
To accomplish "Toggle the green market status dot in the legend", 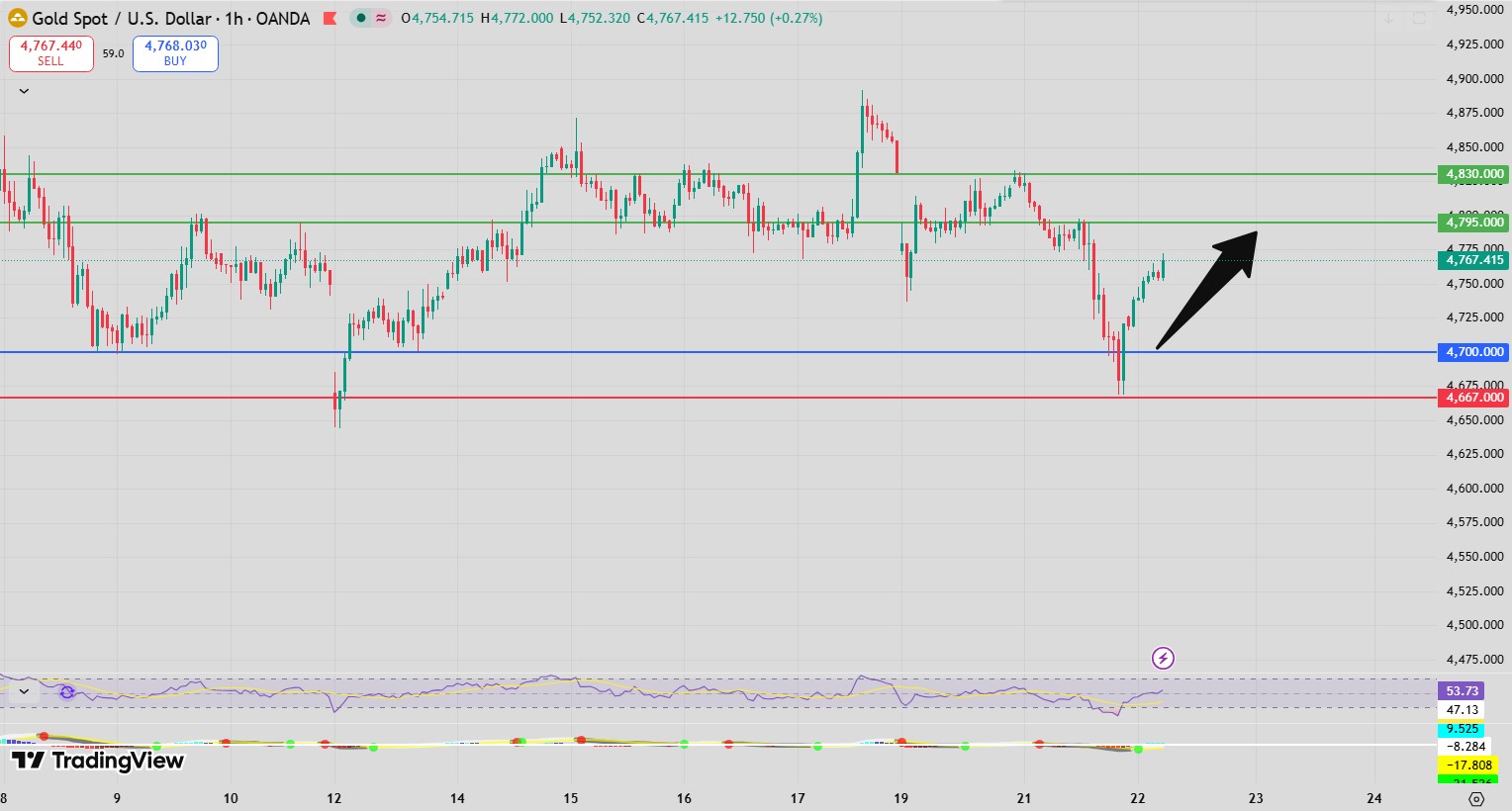I will tap(361, 18).
